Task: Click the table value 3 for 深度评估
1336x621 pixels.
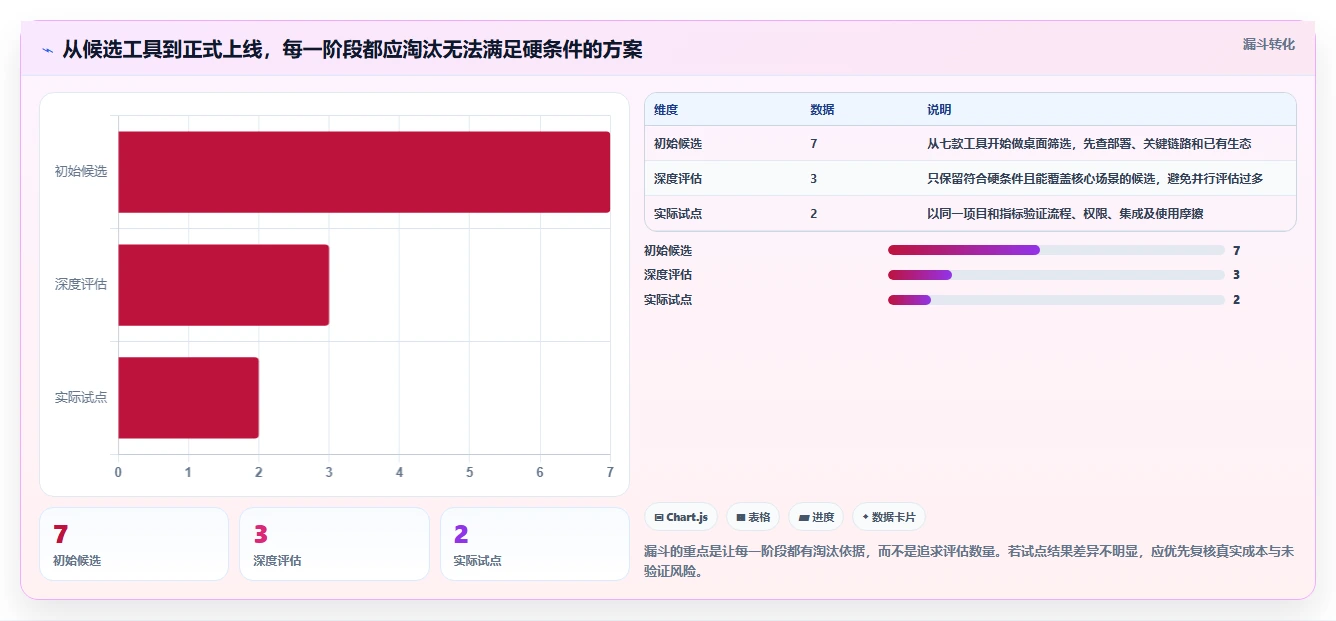Action: (814, 179)
